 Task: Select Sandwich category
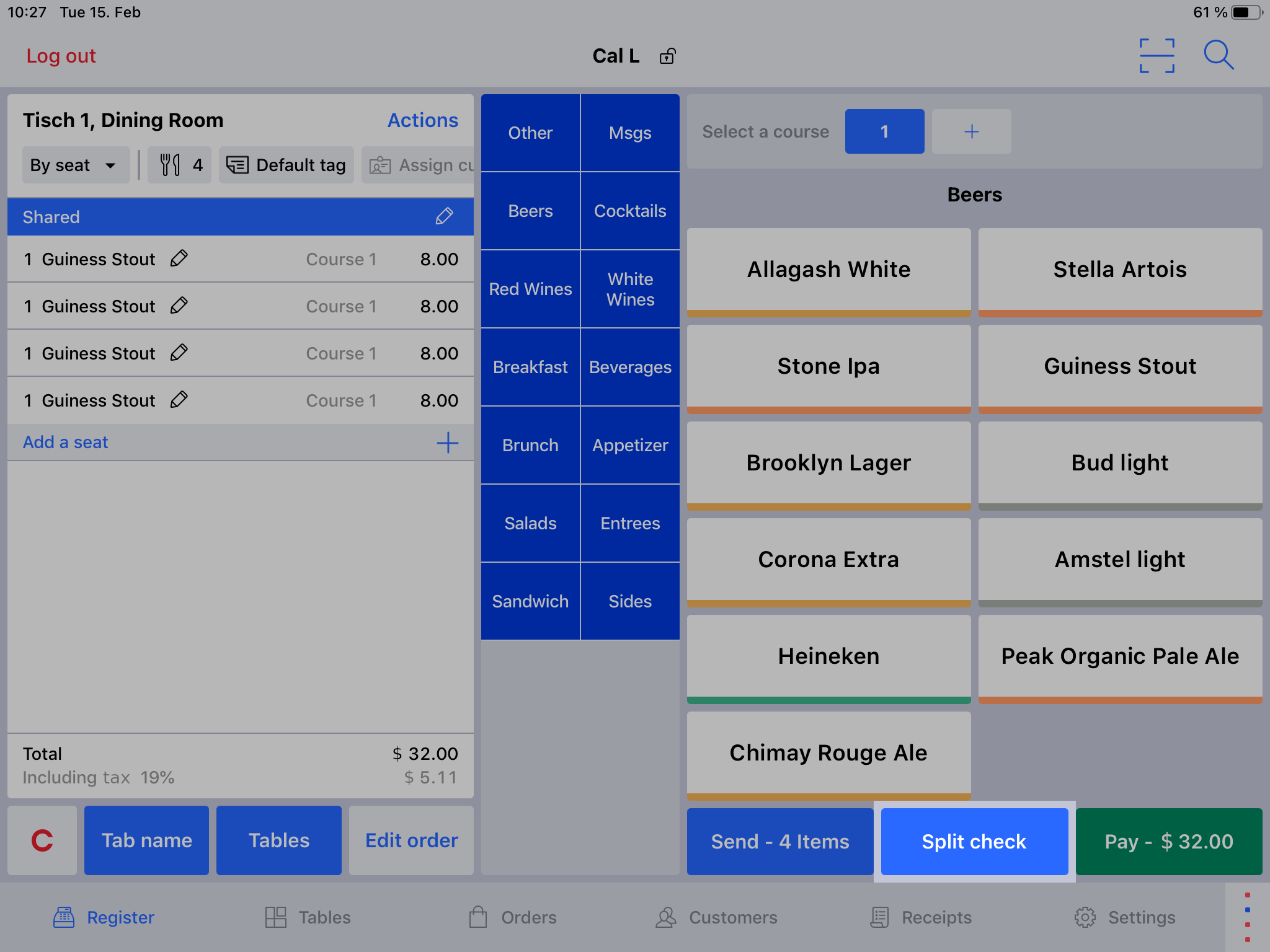pyautogui.click(x=530, y=601)
